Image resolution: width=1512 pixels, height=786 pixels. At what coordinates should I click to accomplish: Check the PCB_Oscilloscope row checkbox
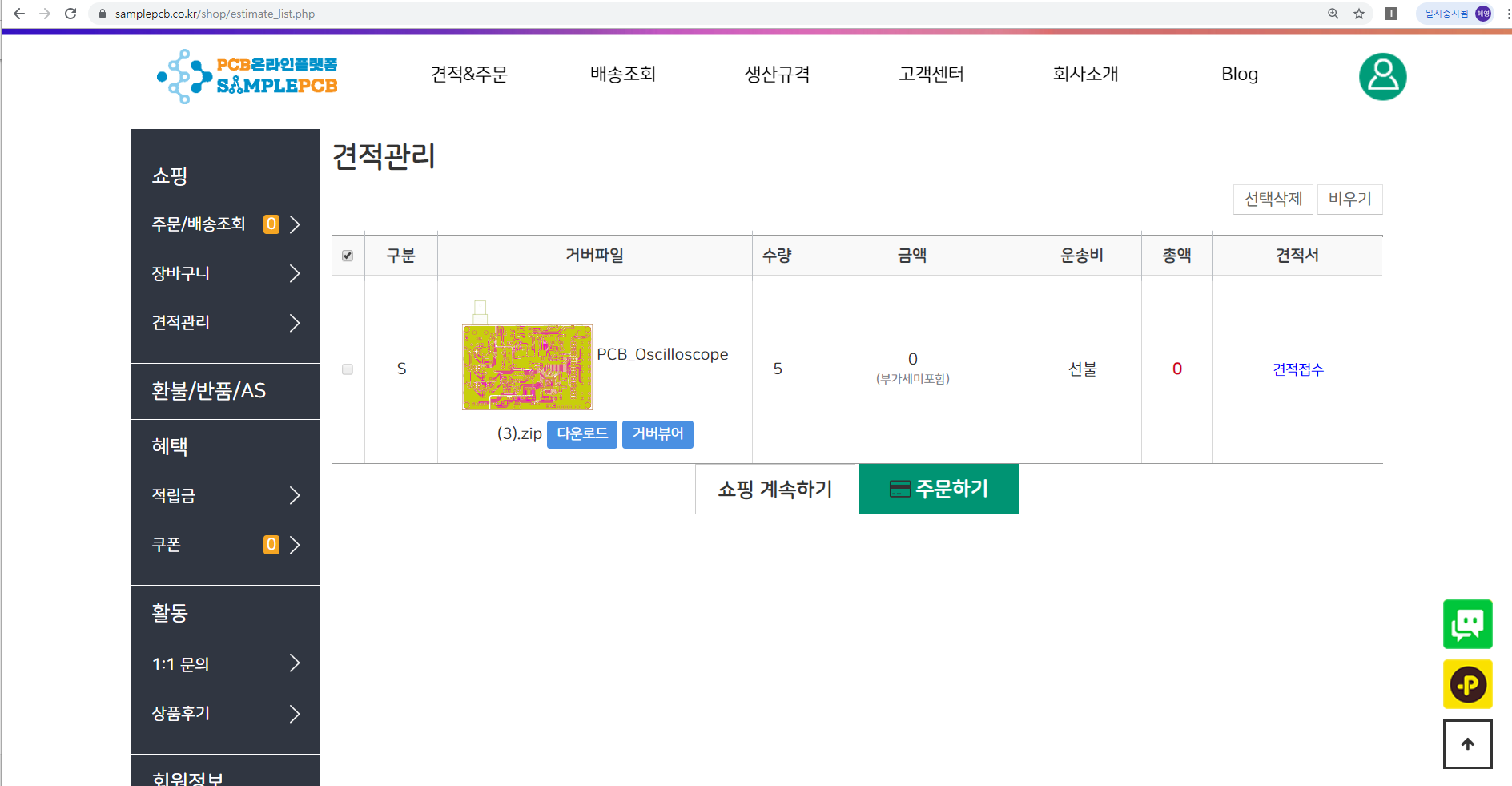pyautogui.click(x=348, y=369)
